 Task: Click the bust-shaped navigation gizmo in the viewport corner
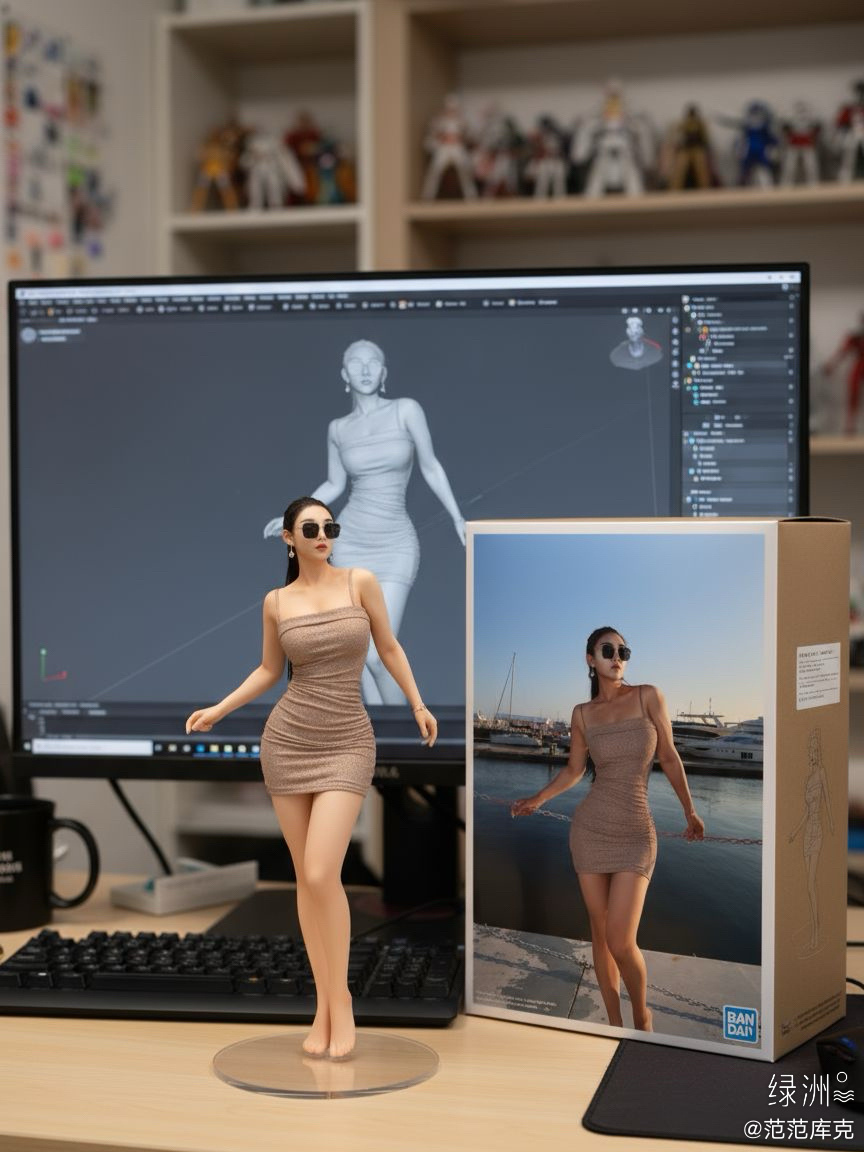pyautogui.click(x=636, y=343)
